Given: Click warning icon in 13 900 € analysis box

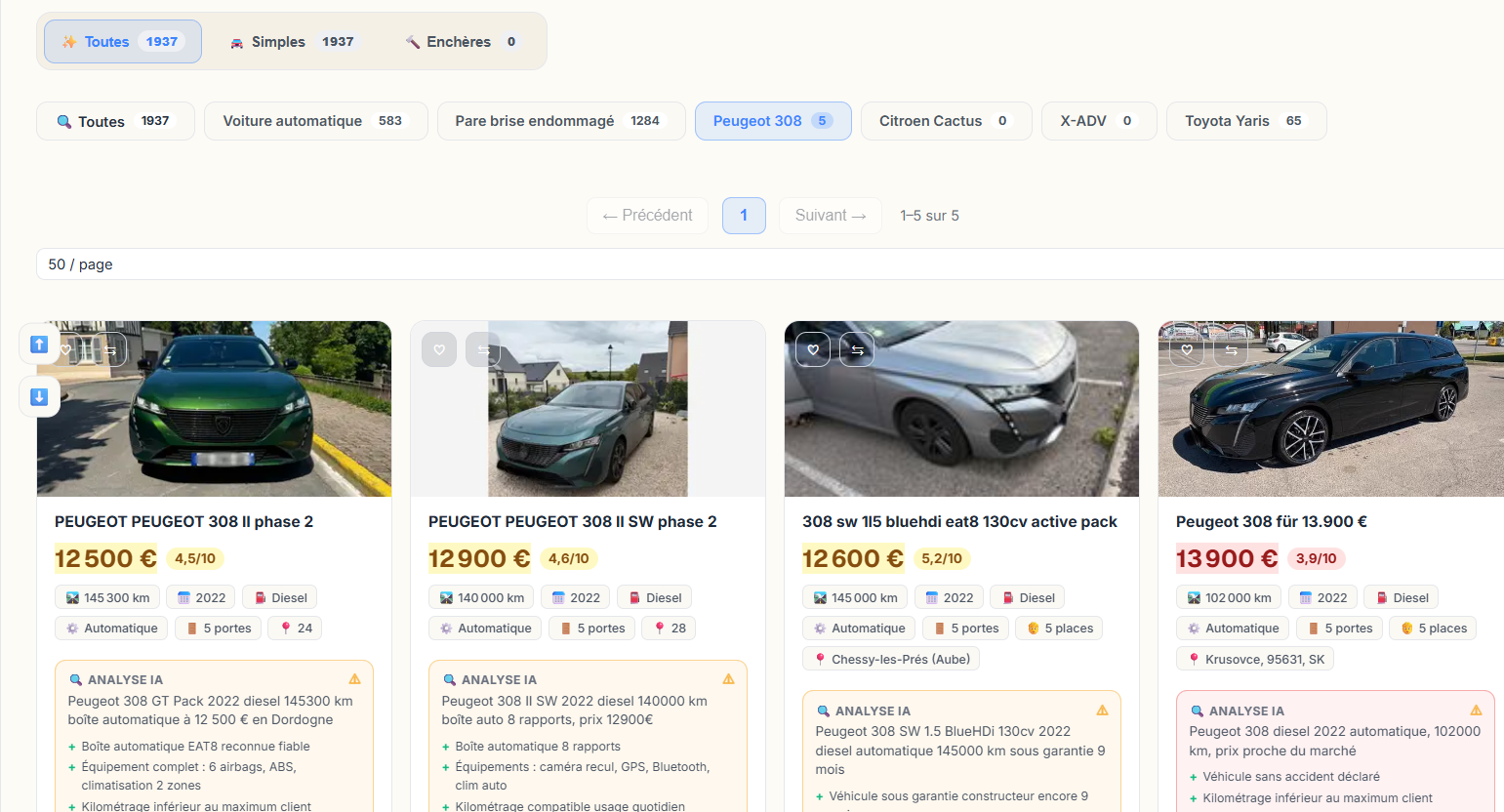Looking at the screenshot, I should pos(1476,710).
